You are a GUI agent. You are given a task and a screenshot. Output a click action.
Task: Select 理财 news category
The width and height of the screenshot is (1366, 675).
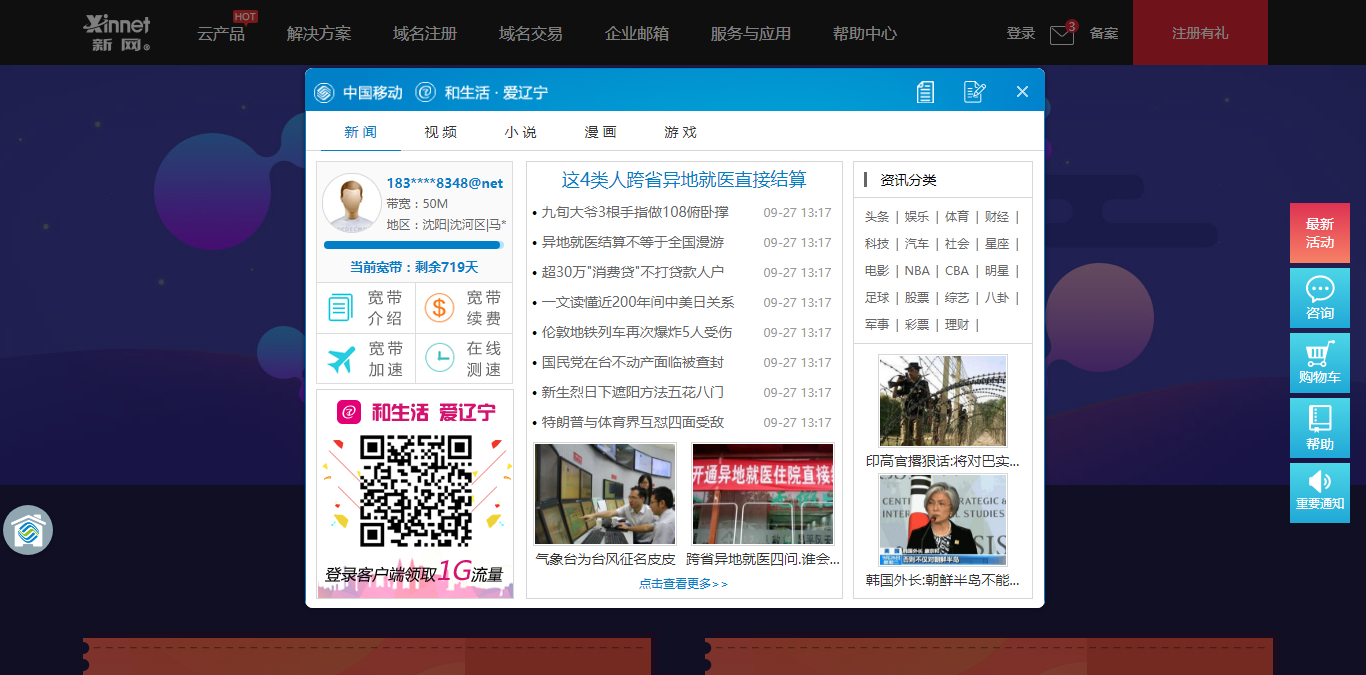[x=957, y=325]
